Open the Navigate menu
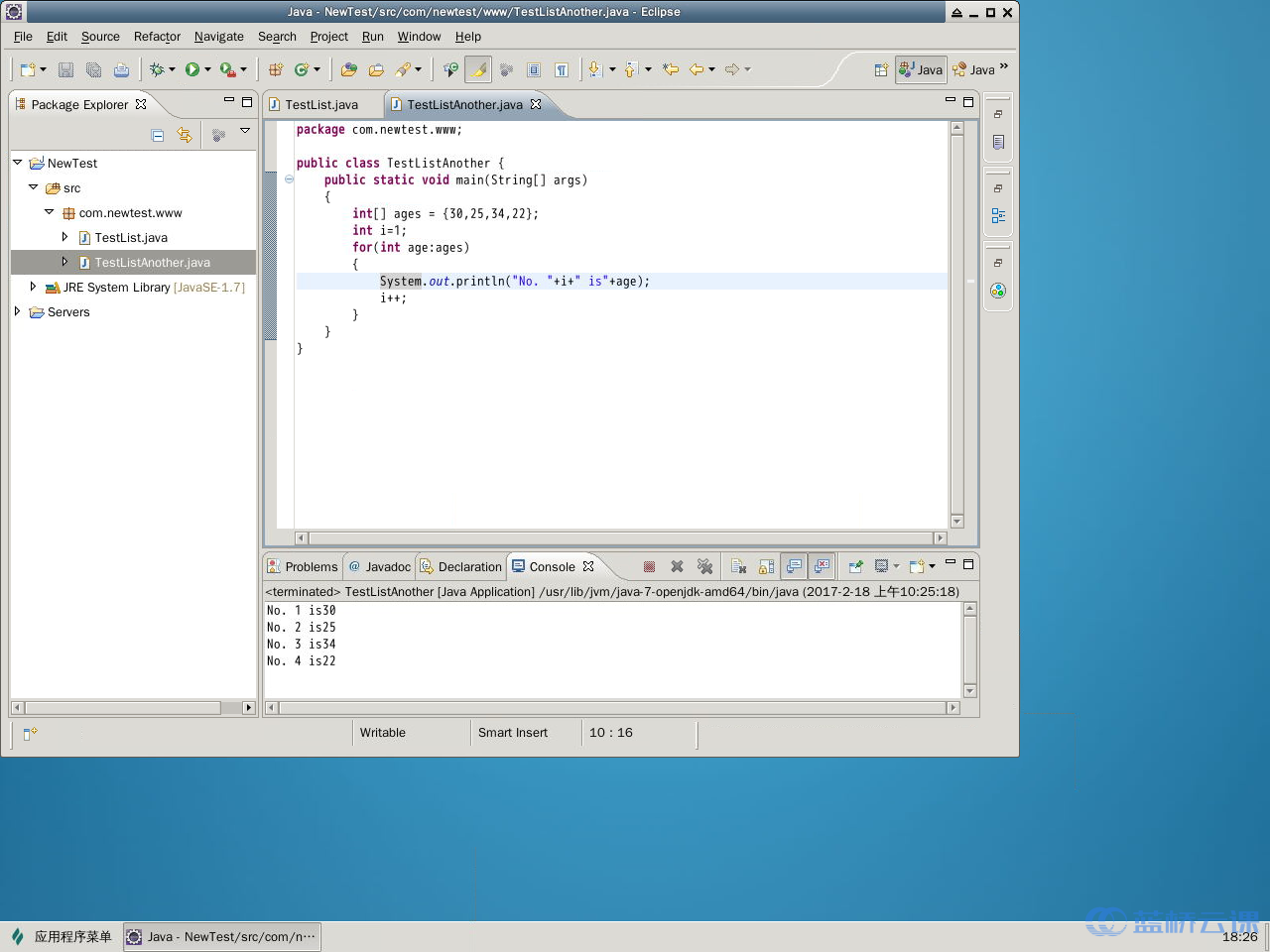The image size is (1270, 952). pos(218,37)
